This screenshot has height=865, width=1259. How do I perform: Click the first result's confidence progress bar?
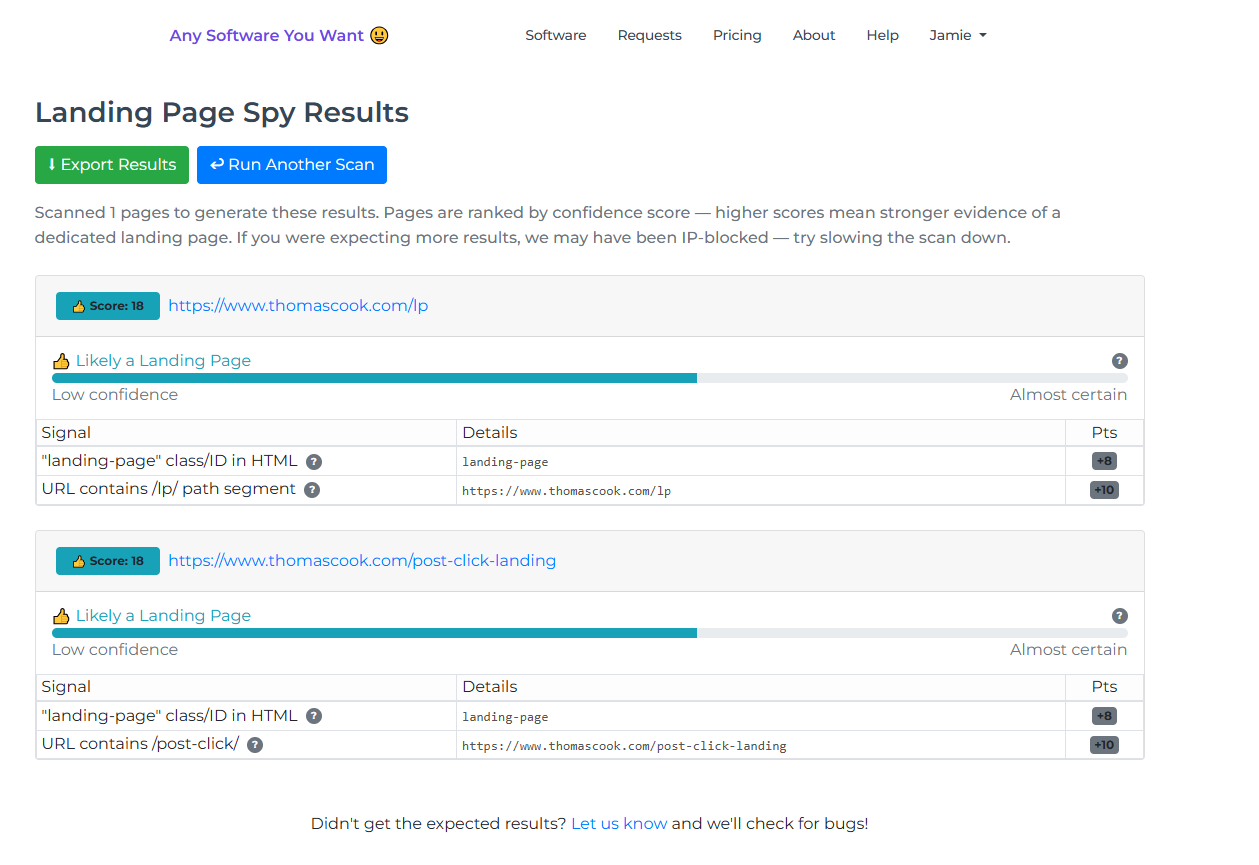(589, 378)
